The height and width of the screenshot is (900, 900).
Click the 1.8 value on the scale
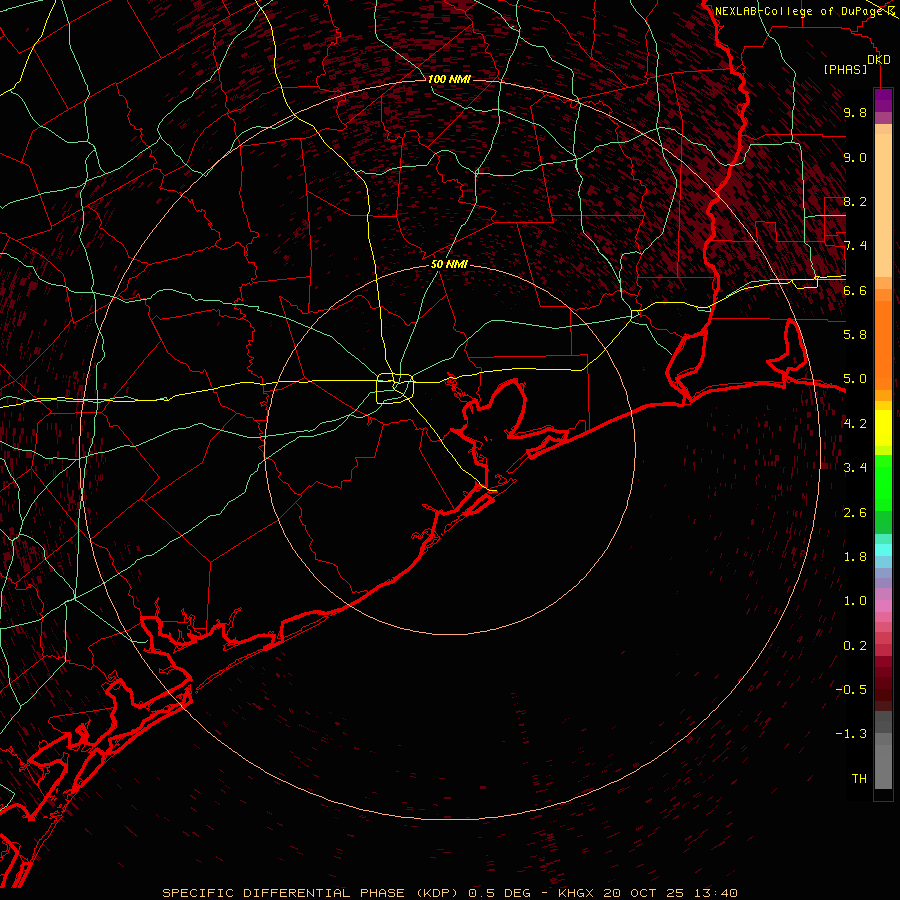(x=855, y=556)
